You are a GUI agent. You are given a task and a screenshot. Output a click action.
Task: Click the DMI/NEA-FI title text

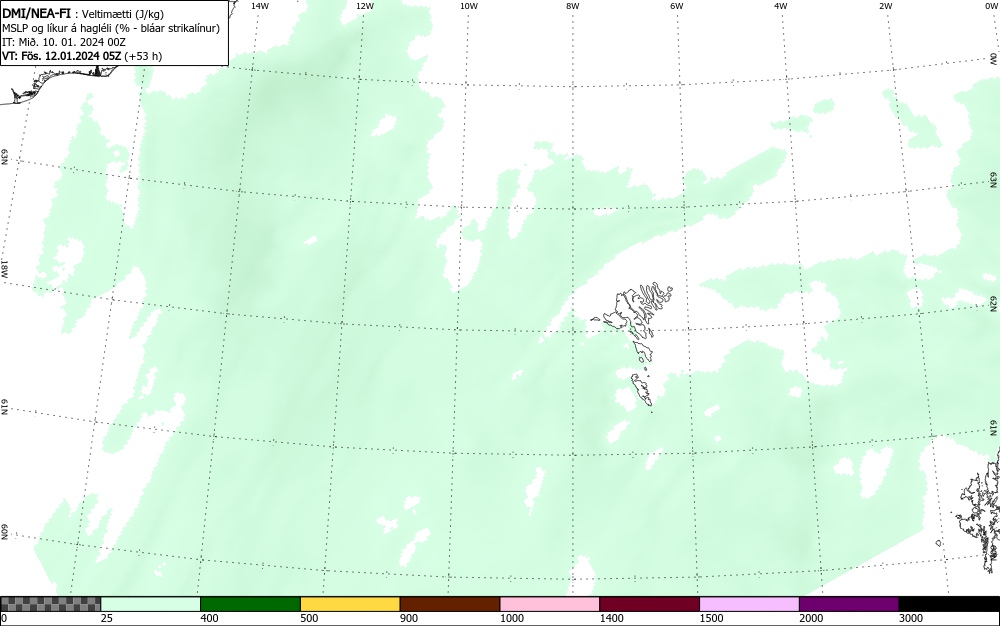pos(36,13)
